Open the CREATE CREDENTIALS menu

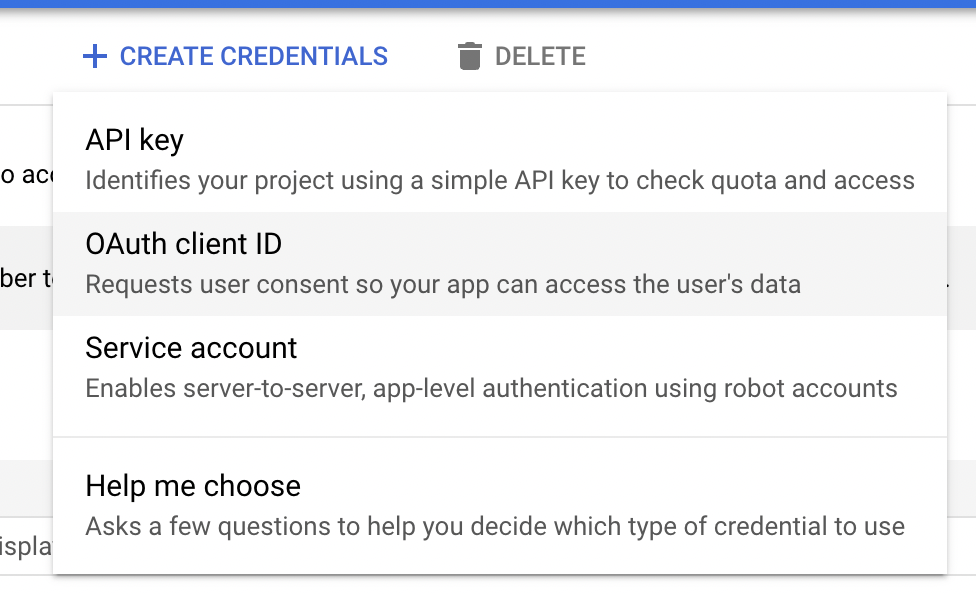pyautogui.click(x=235, y=56)
